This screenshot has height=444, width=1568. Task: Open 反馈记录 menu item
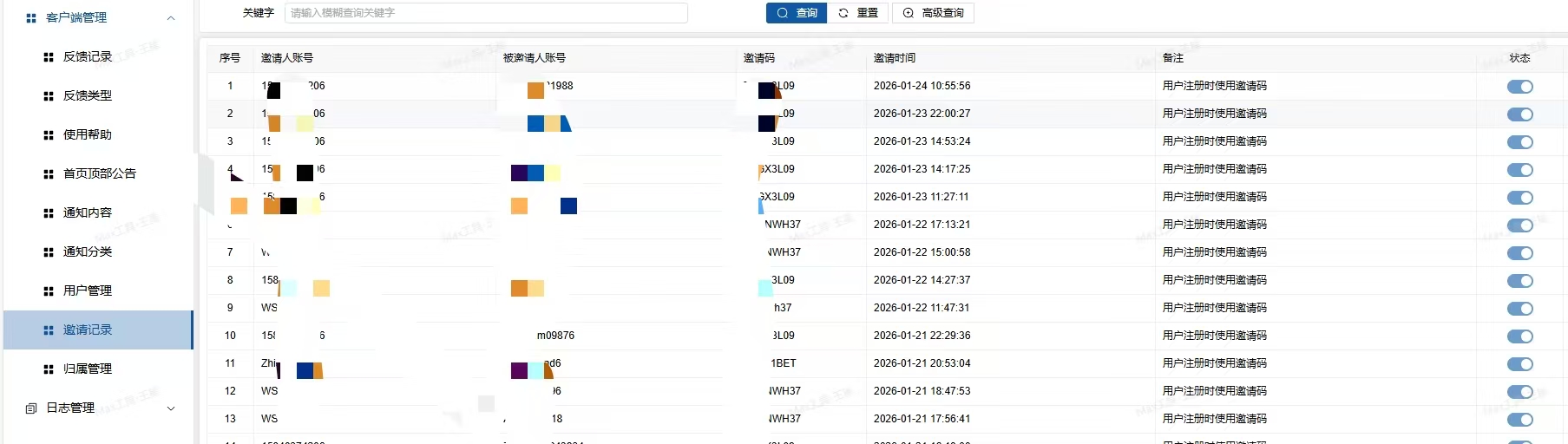98,57
